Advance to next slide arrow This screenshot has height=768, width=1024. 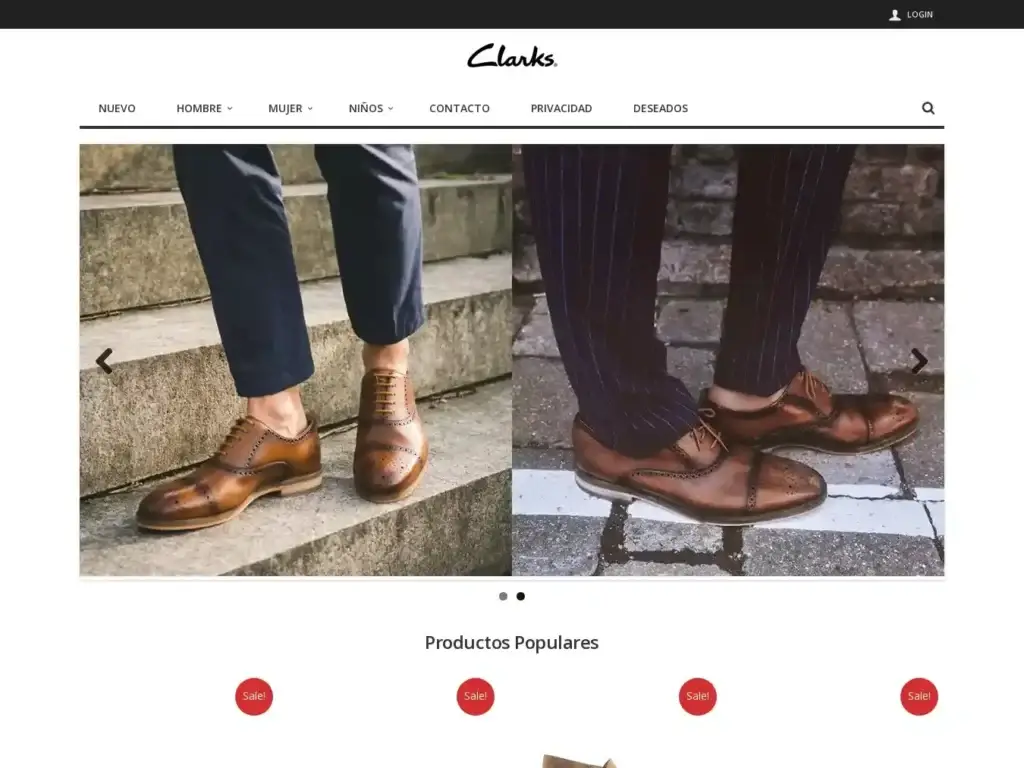pos(919,361)
